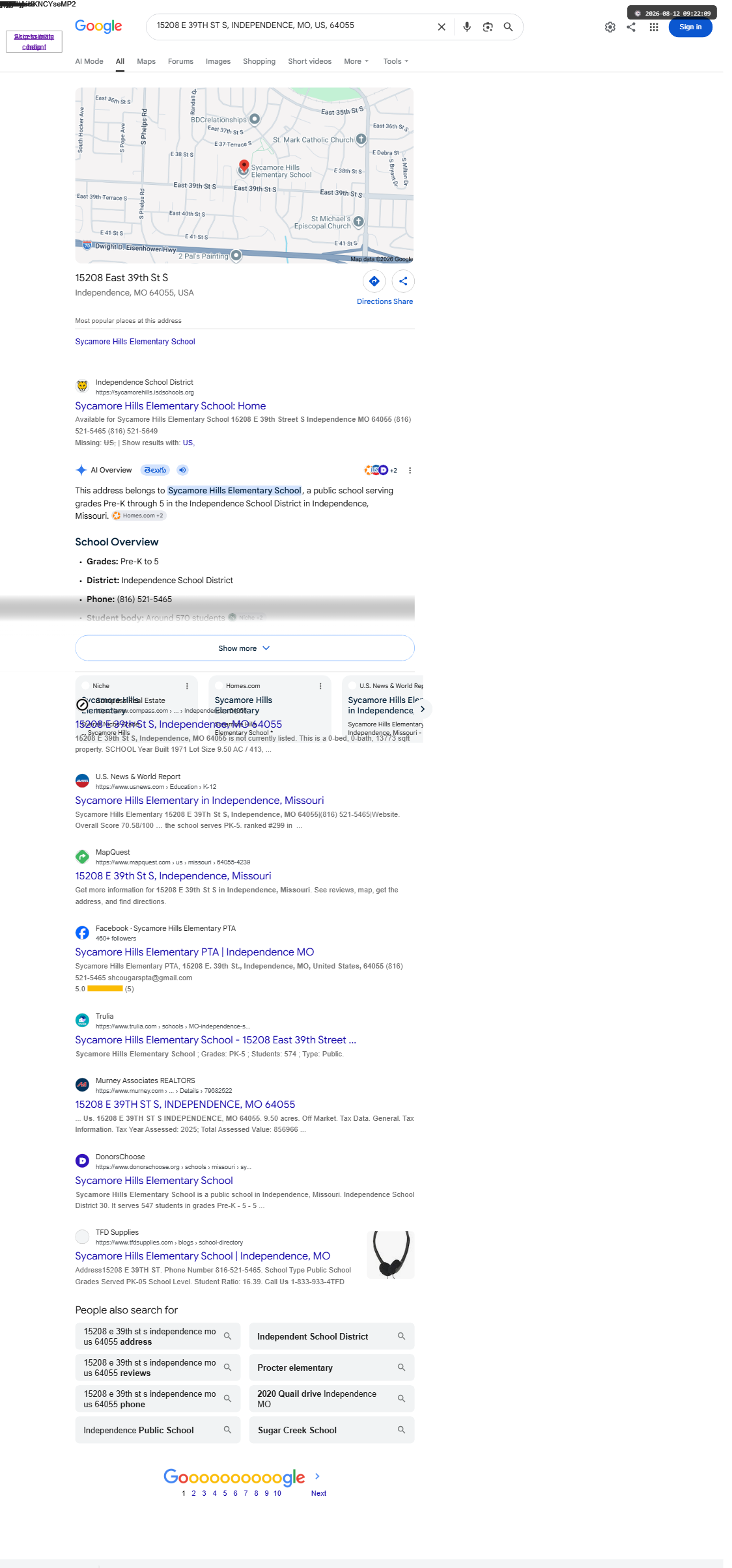Switch to AI Mode tab
Image resolution: width=732 pixels, height=1568 pixels.
(89, 61)
